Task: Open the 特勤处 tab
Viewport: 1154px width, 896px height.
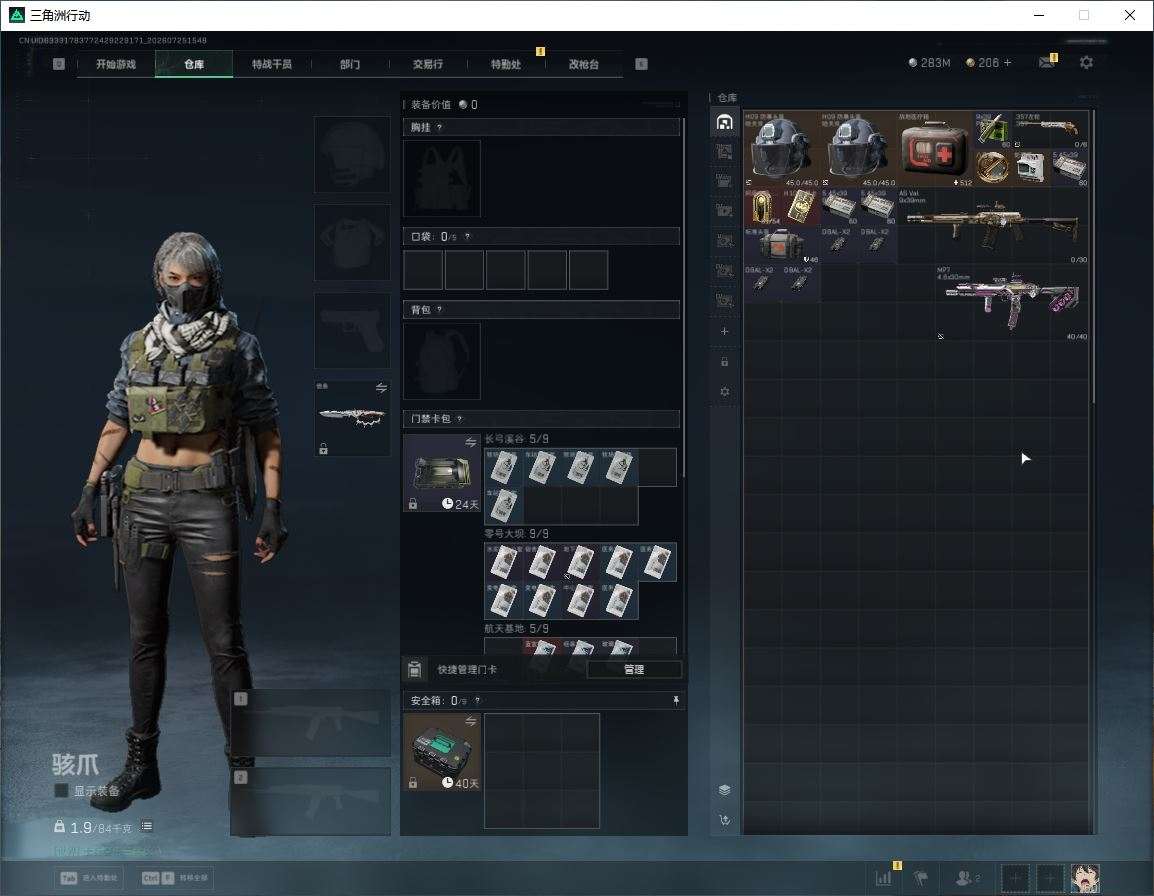Action: [506, 64]
